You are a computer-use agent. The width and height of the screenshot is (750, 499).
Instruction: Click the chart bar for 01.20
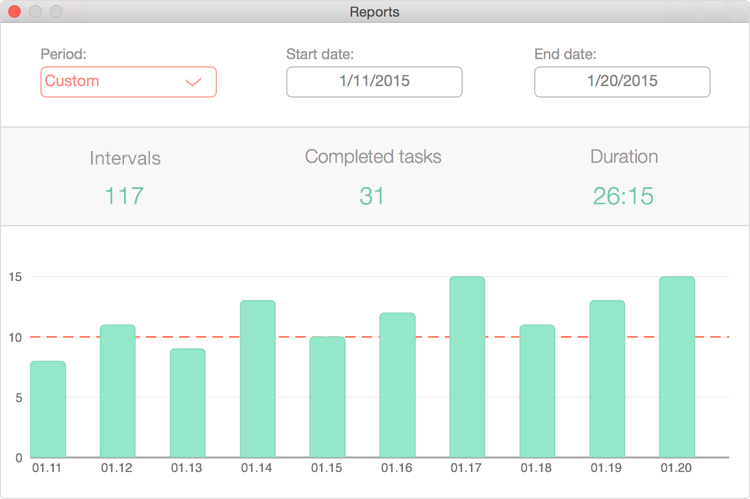pos(677,368)
